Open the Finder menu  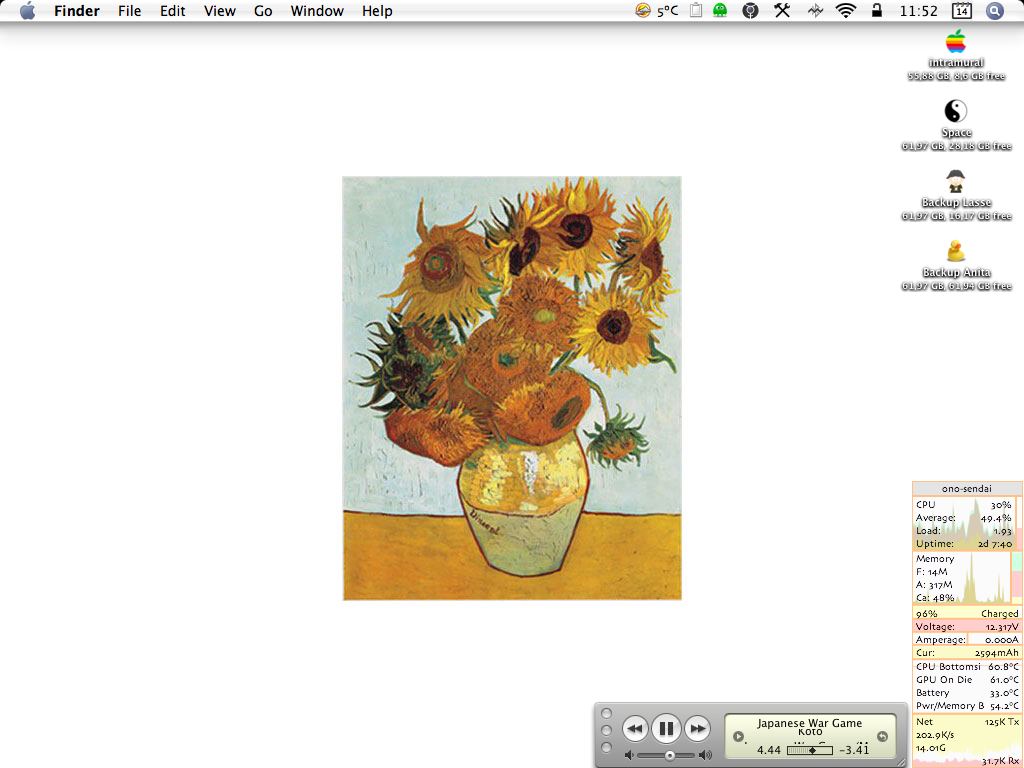pos(77,11)
